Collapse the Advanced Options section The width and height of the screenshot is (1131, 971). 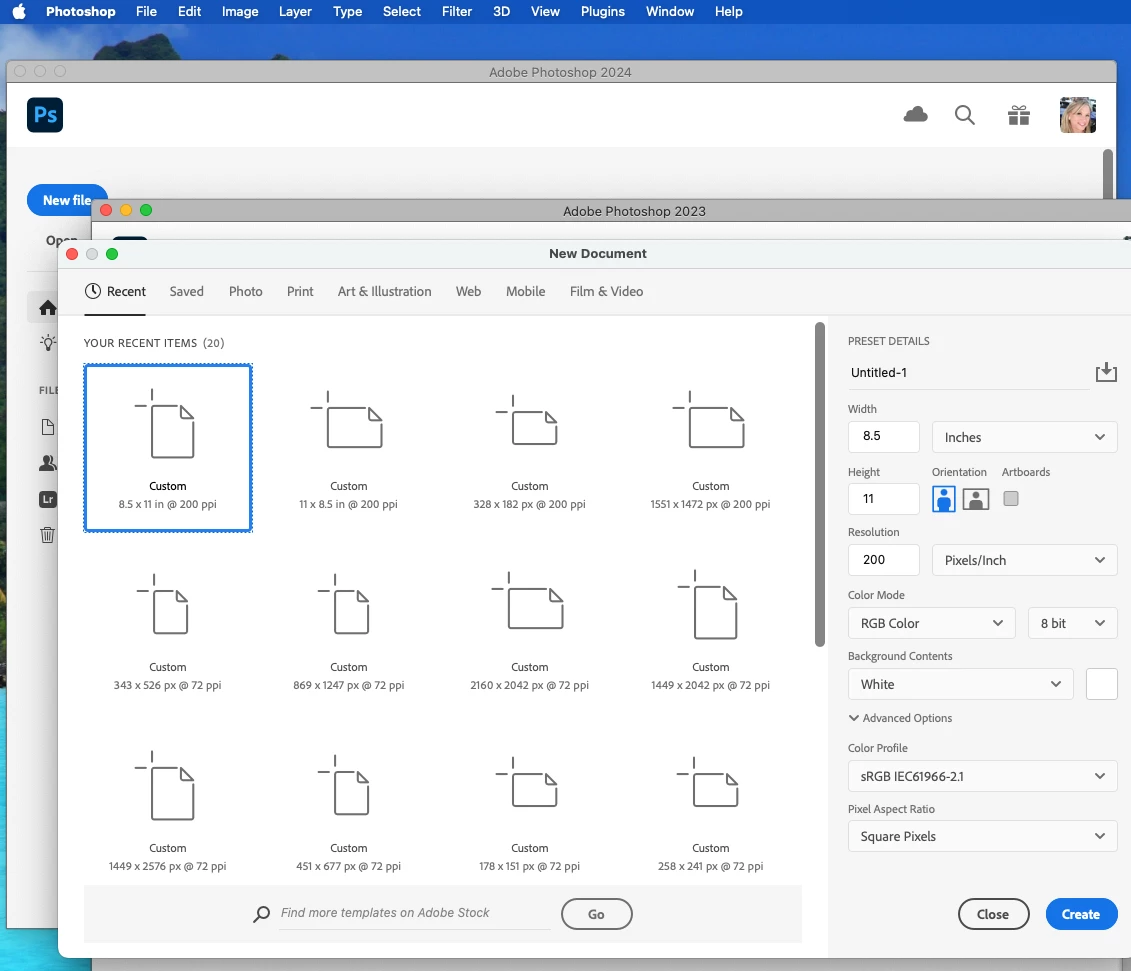point(900,718)
